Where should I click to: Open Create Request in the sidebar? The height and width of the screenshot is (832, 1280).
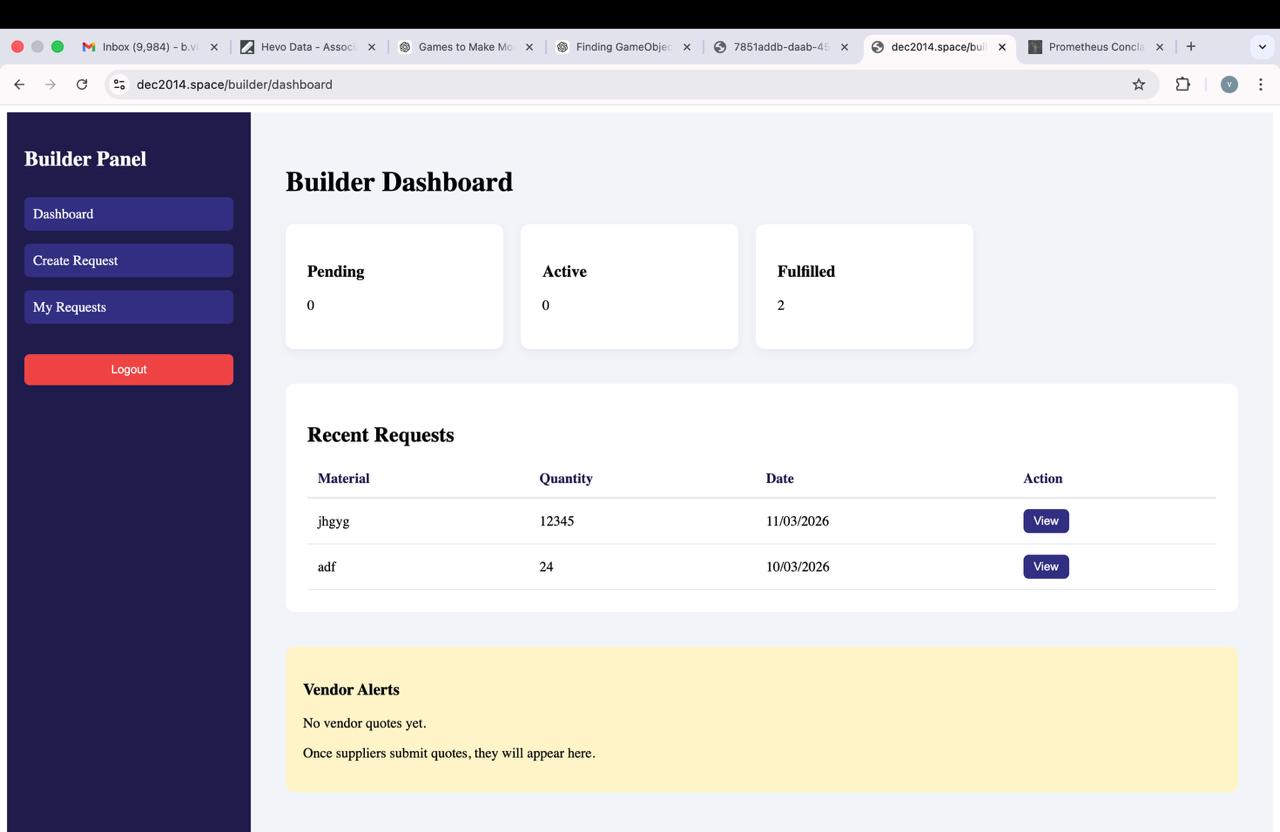[129, 260]
